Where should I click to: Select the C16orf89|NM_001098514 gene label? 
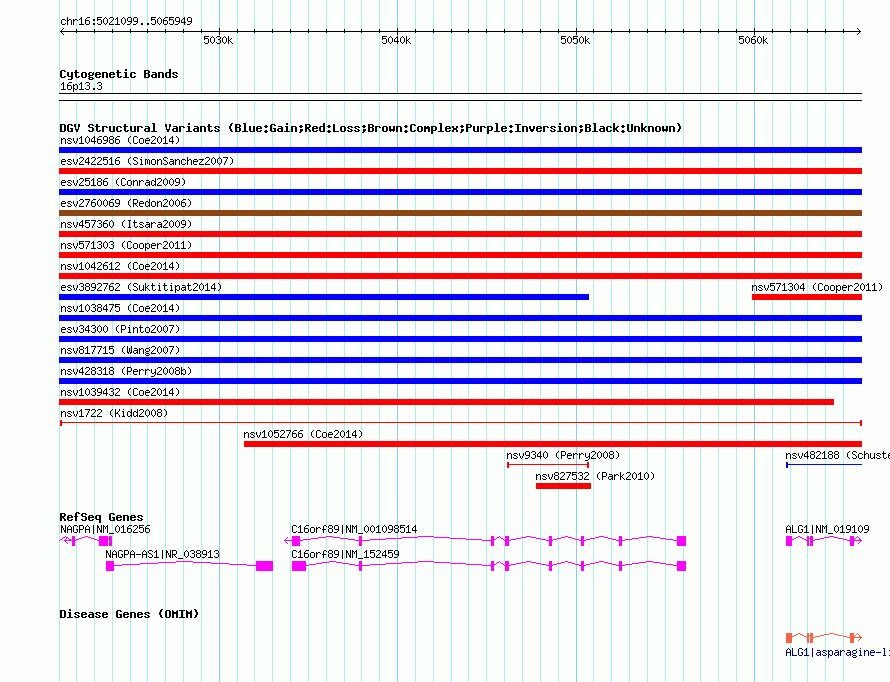[354, 529]
